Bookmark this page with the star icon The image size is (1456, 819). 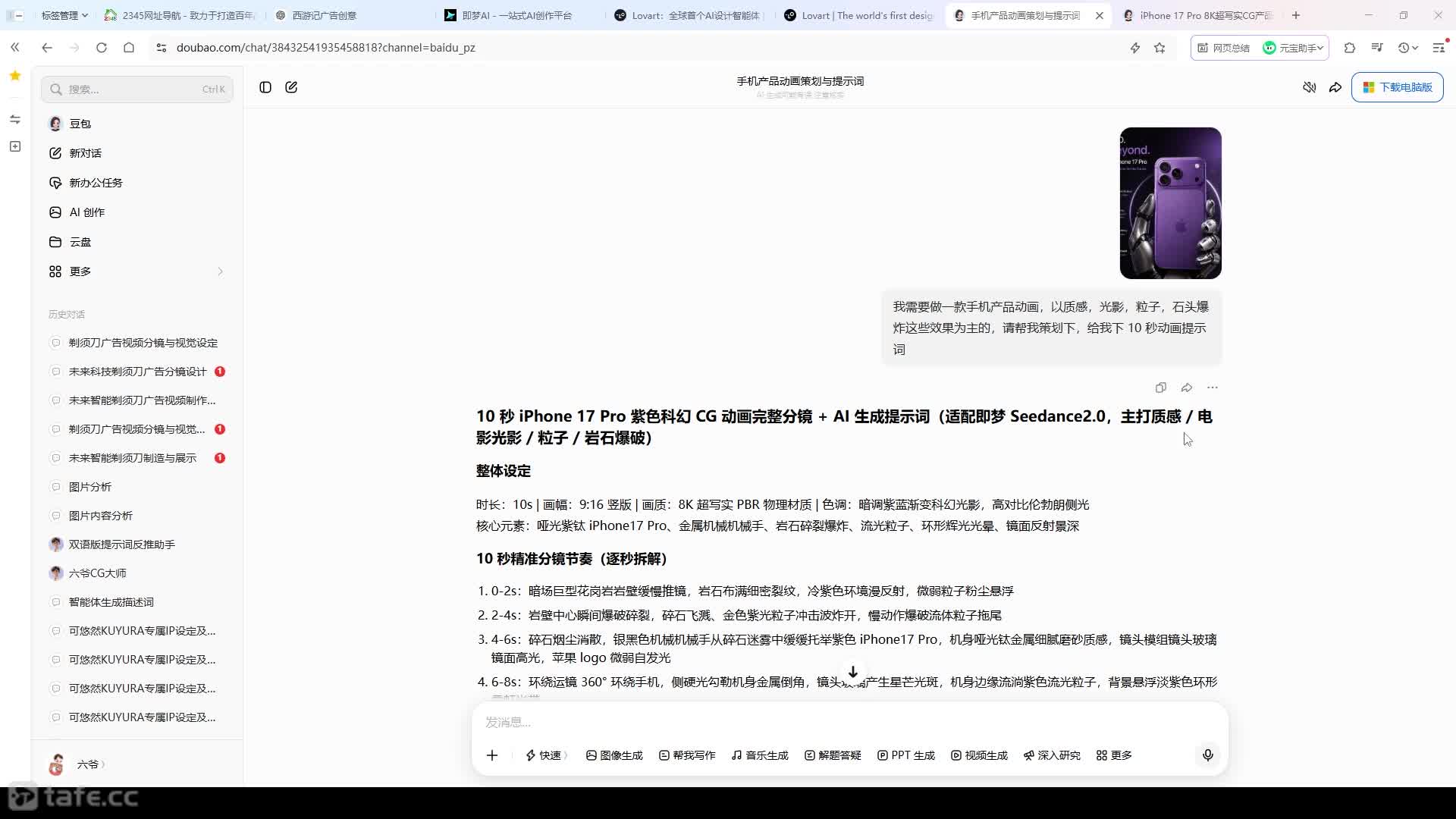point(1159,48)
